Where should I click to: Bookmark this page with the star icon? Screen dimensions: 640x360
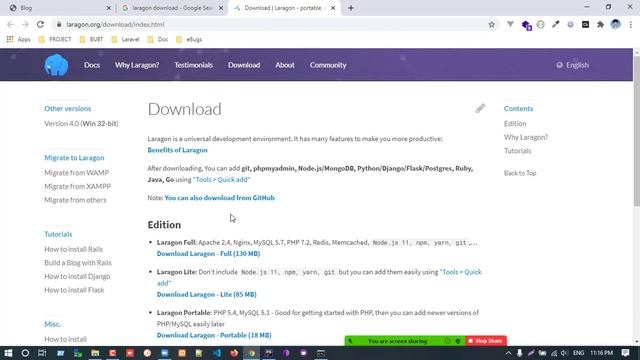pyautogui.click(x=491, y=24)
